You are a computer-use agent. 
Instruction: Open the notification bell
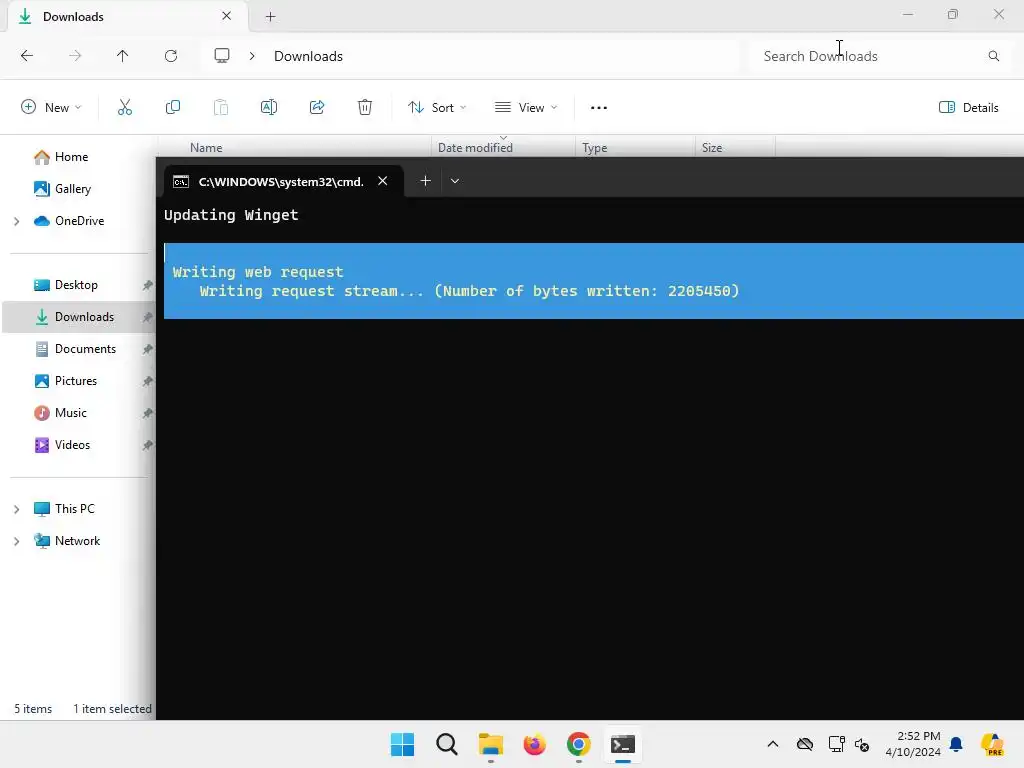(956, 744)
